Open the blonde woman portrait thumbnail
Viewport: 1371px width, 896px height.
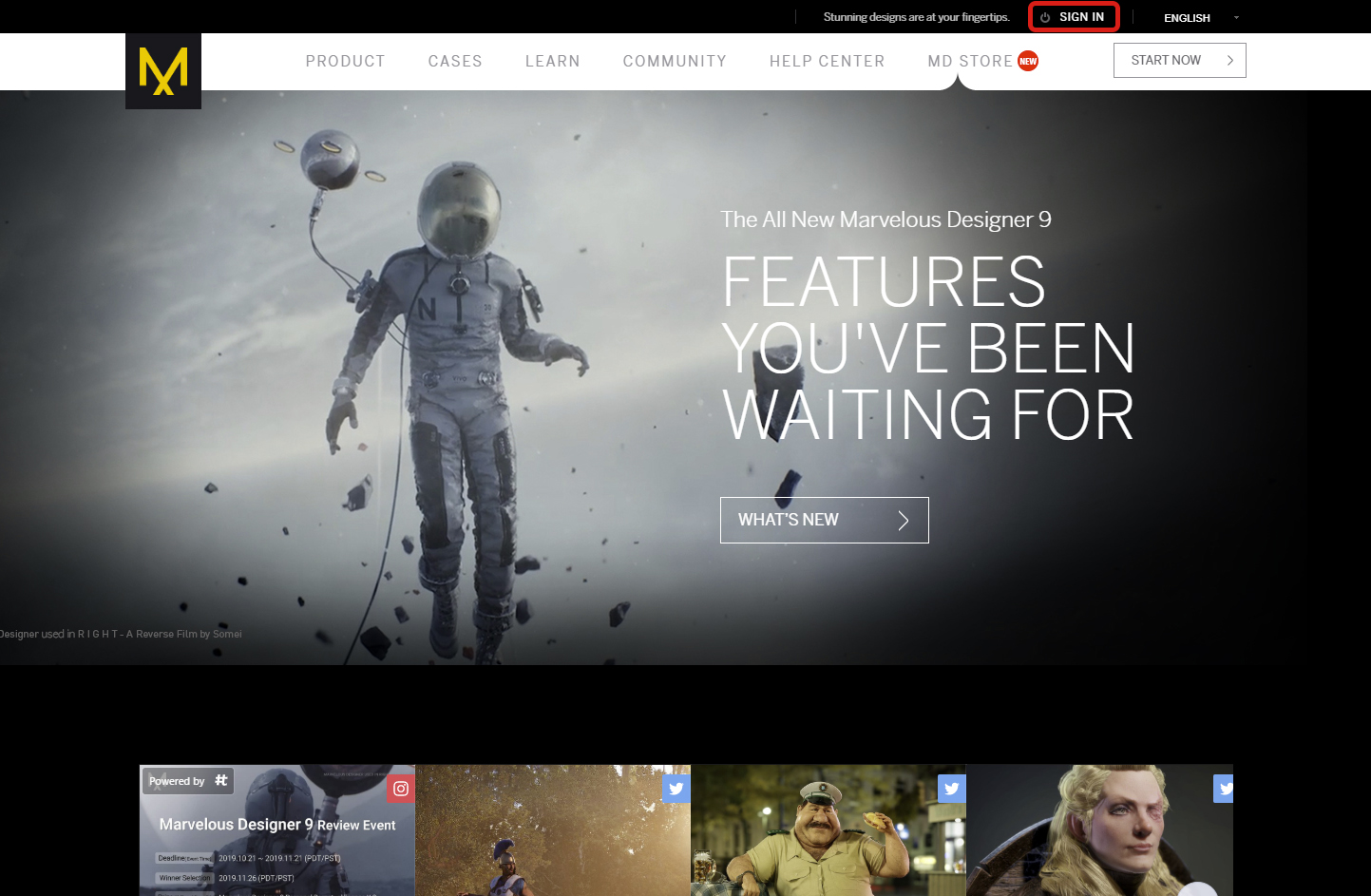coord(1099,830)
